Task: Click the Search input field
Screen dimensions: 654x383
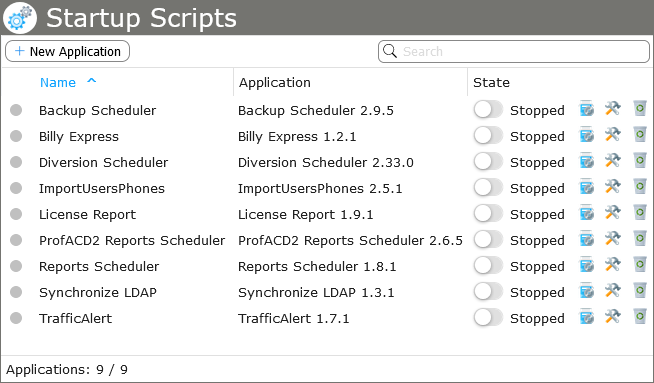Action: tap(513, 52)
